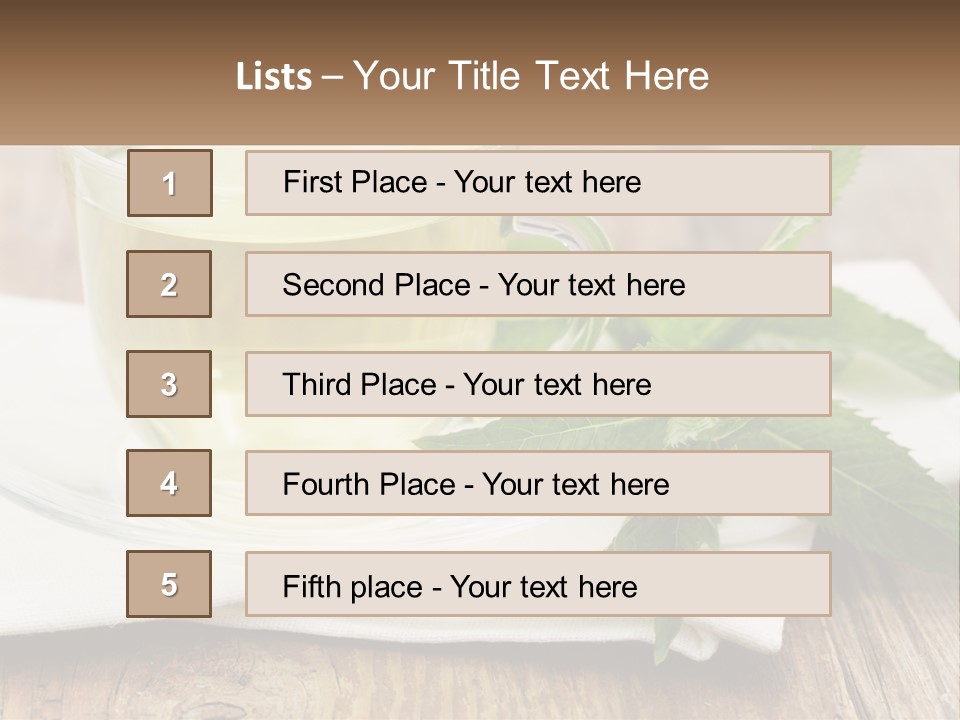Click the number 3 square
This screenshot has width=960, height=720.
pos(169,384)
